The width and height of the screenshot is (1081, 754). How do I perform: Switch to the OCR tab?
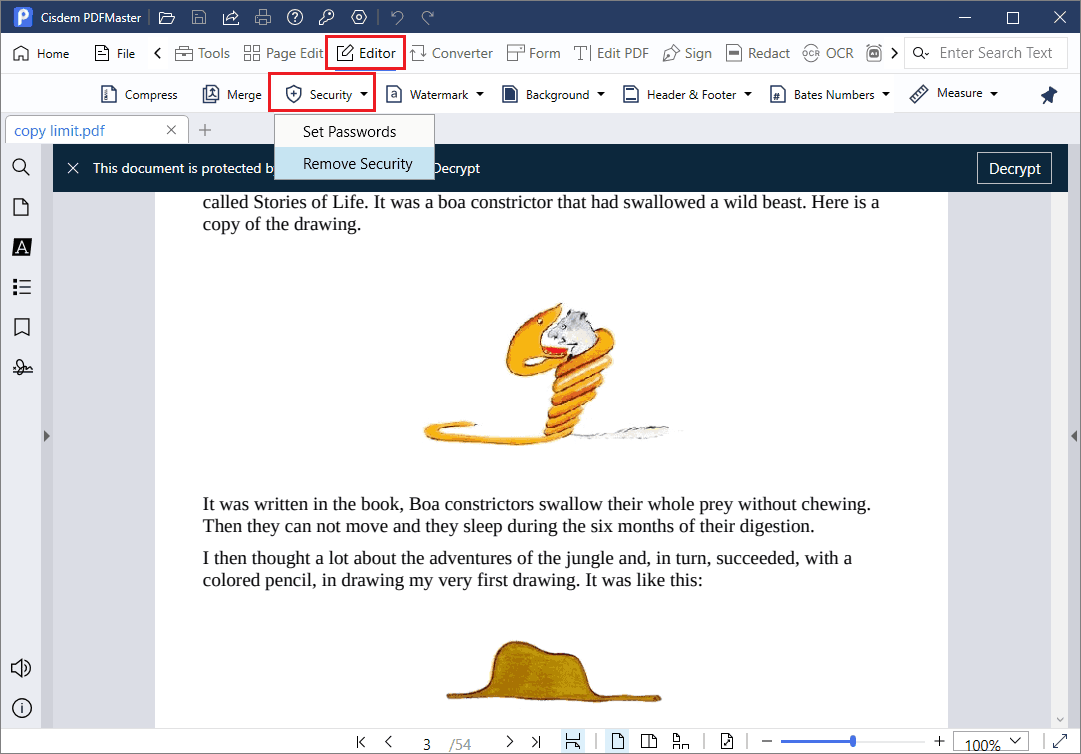[x=828, y=53]
